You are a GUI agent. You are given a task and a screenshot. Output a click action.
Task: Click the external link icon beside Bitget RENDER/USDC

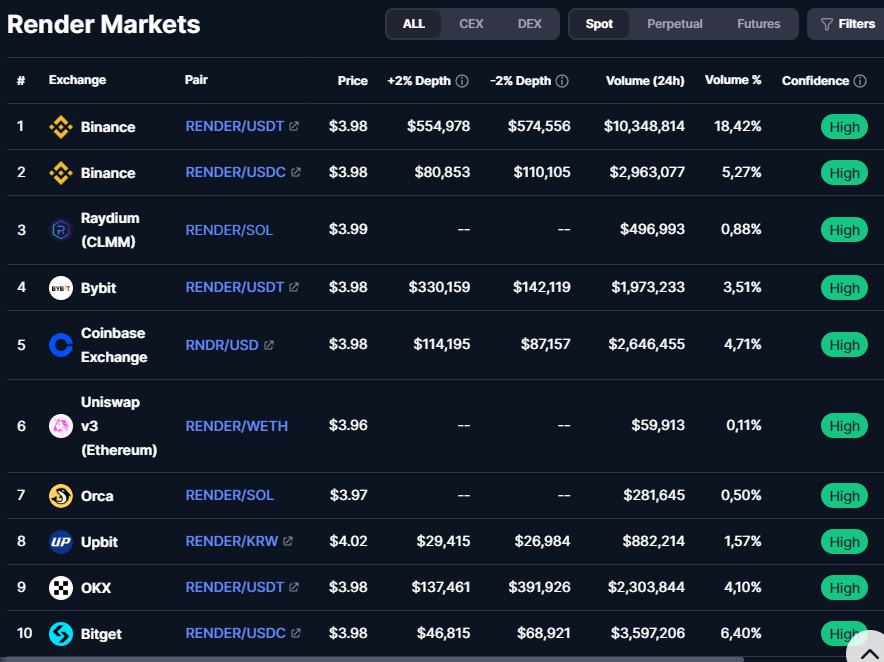295,633
